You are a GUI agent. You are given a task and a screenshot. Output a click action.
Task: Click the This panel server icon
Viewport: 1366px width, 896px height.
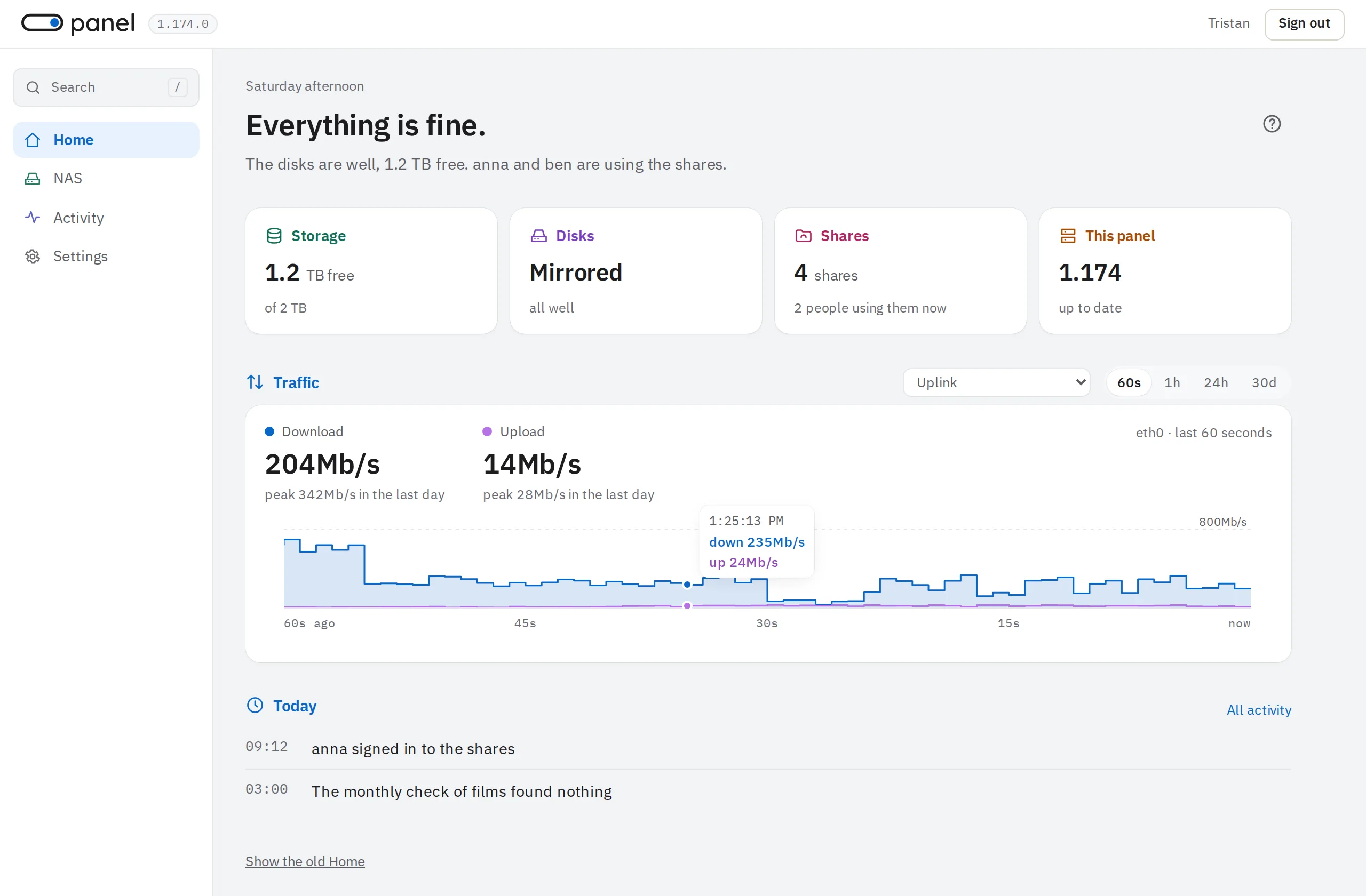pyautogui.click(x=1068, y=236)
